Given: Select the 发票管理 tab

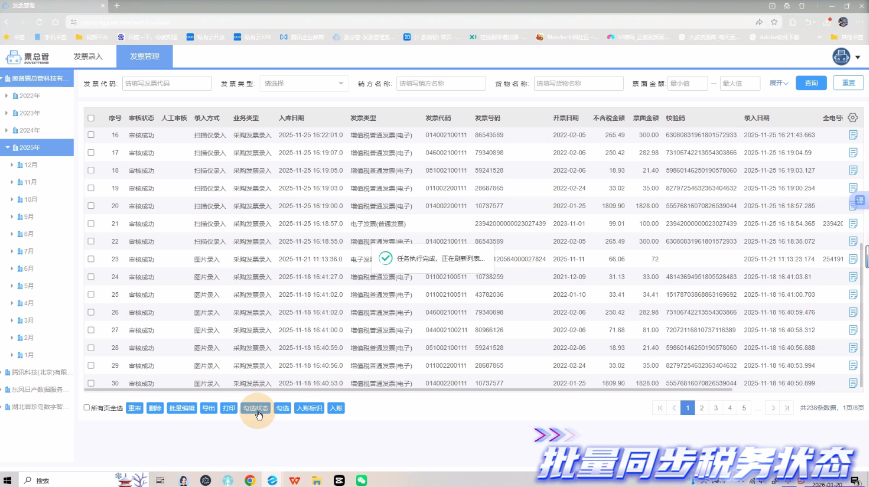Looking at the screenshot, I should tap(144, 57).
